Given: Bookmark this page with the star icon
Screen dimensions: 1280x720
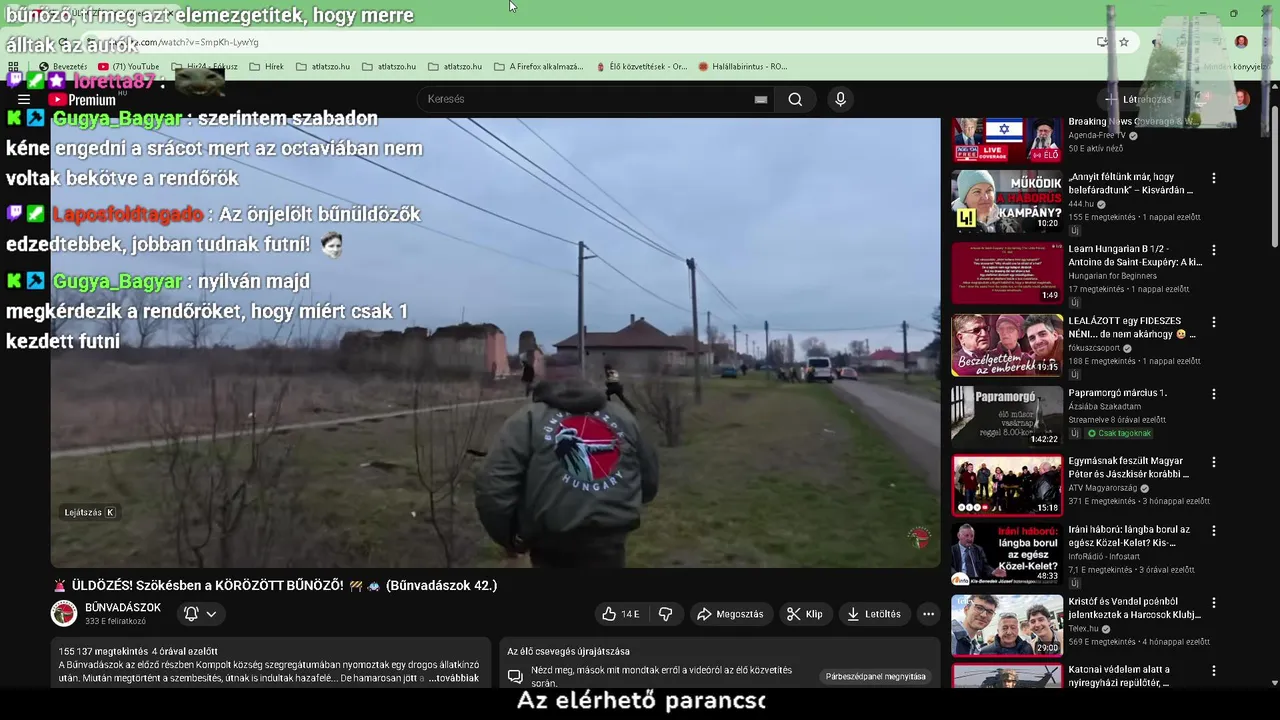Looking at the screenshot, I should pyautogui.click(x=1124, y=42).
